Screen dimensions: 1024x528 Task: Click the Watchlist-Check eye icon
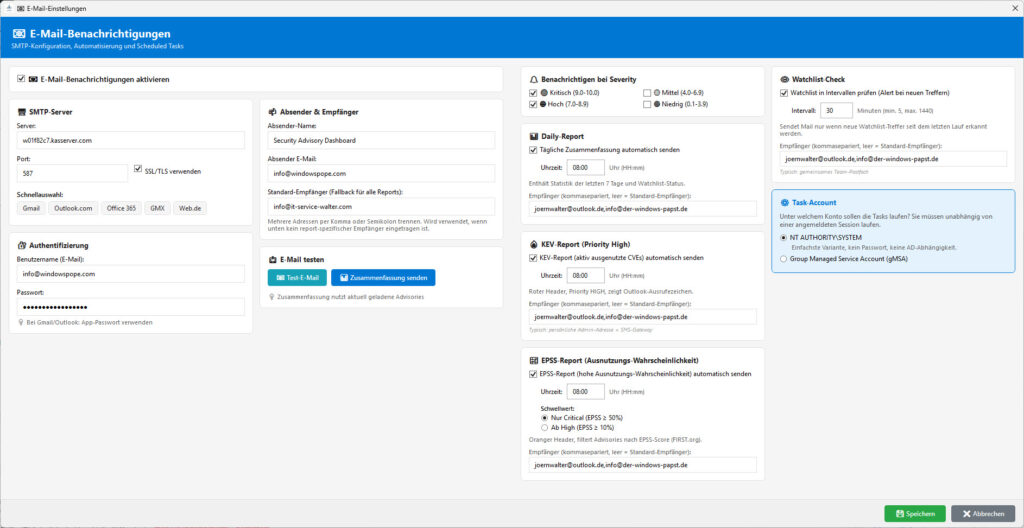pos(784,79)
